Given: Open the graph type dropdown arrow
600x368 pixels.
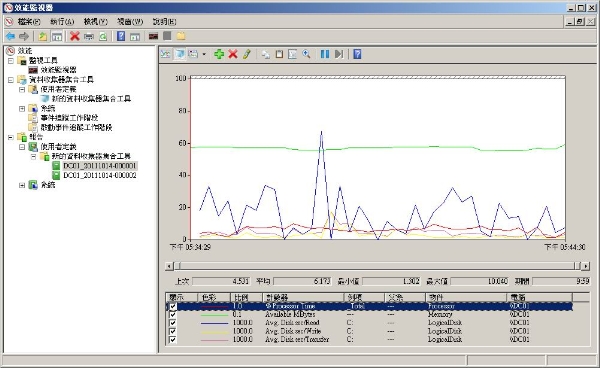Looking at the screenshot, I should pos(204,54).
